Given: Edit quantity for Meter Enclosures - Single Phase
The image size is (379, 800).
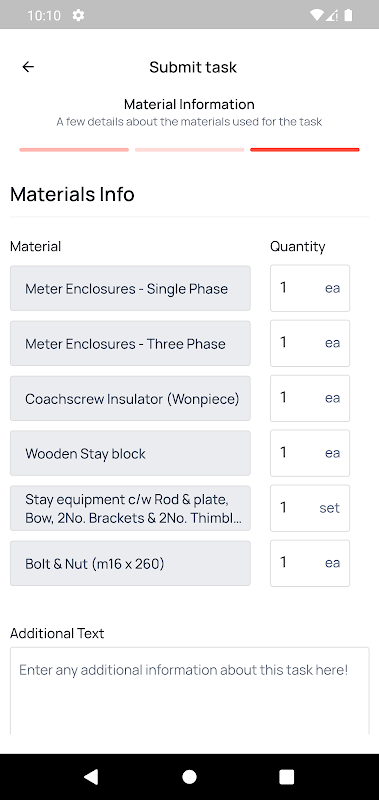Looking at the screenshot, I should 310,288.
